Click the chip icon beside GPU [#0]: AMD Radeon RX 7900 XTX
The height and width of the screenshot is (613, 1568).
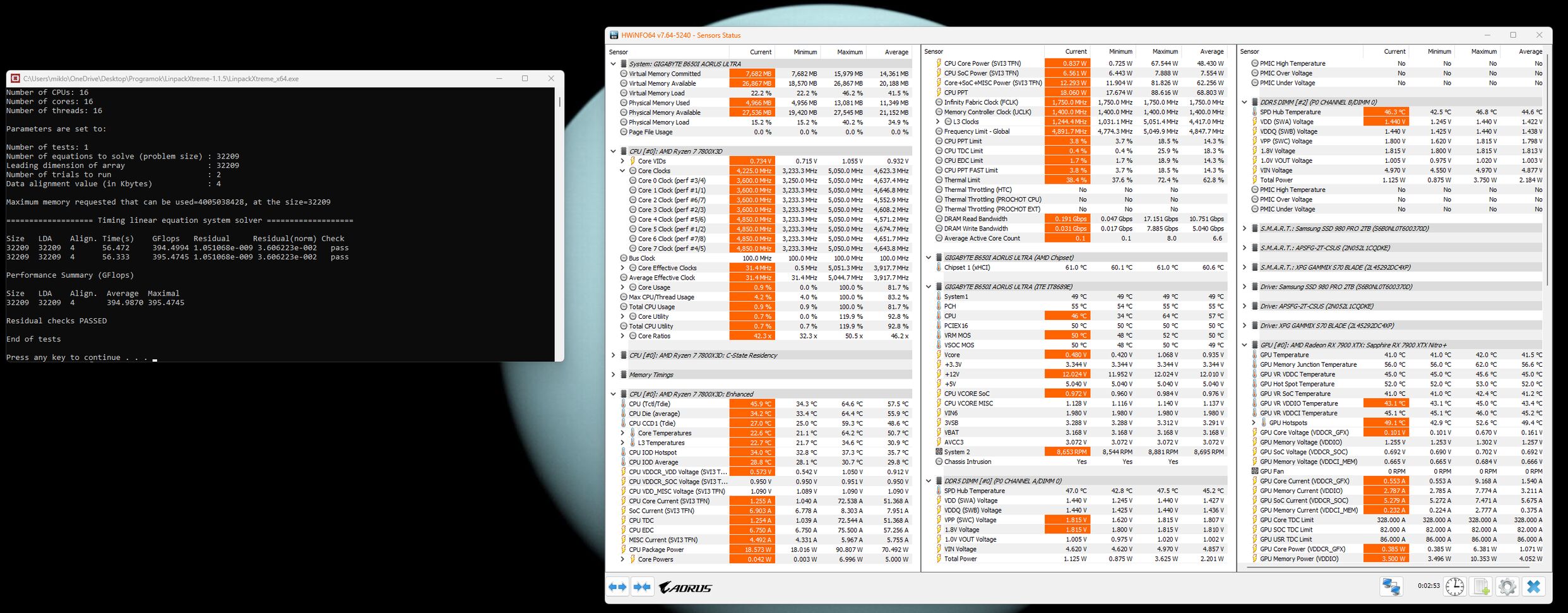point(1255,345)
